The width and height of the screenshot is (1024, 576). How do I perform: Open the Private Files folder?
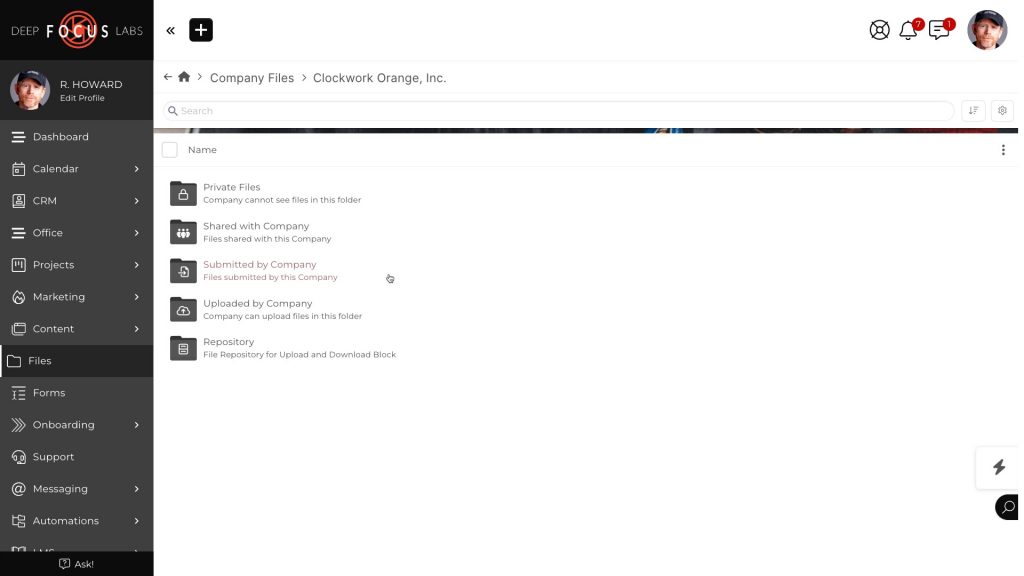(x=231, y=187)
